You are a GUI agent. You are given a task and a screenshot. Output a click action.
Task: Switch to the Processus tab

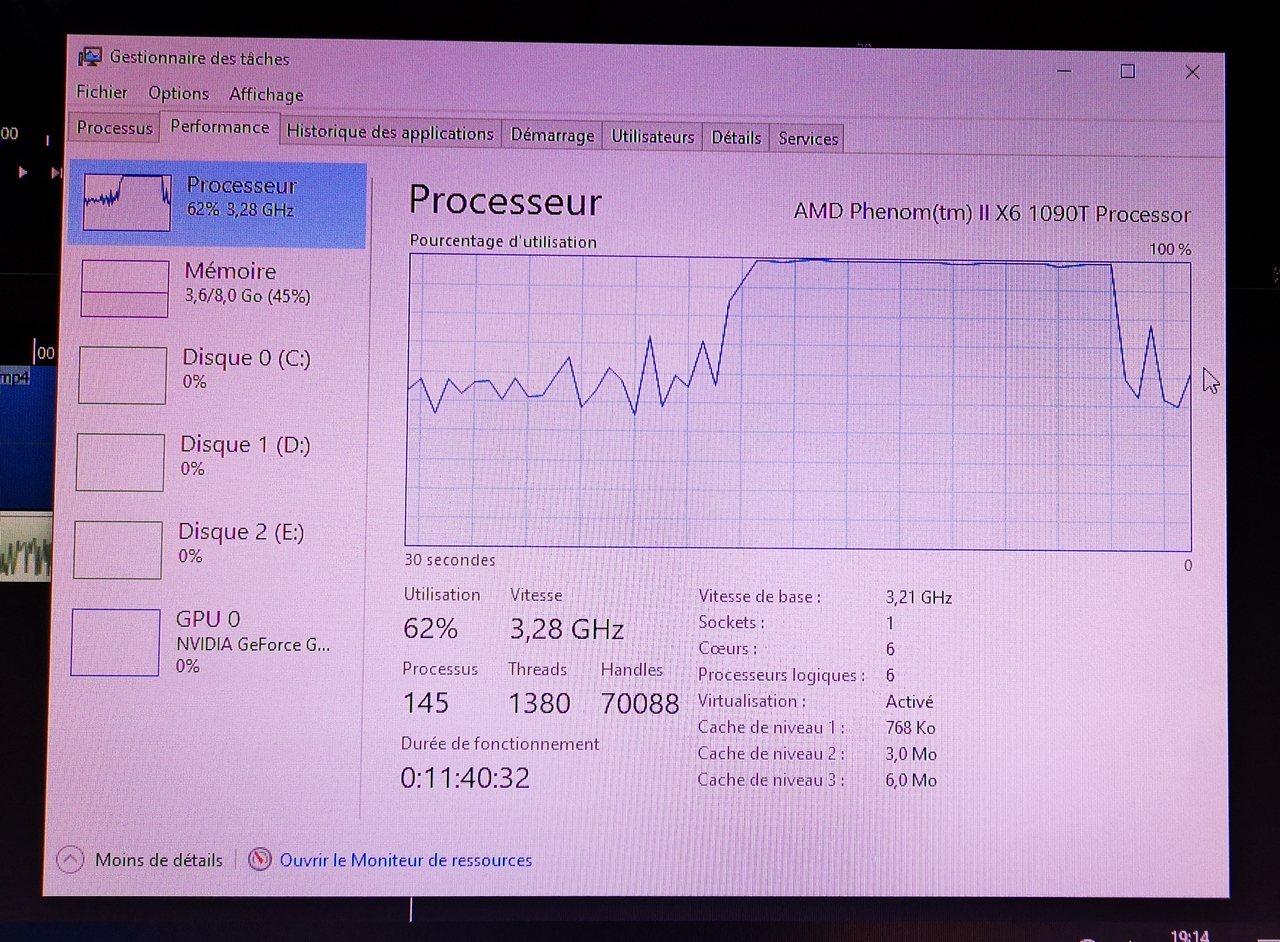[x=115, y=128]
